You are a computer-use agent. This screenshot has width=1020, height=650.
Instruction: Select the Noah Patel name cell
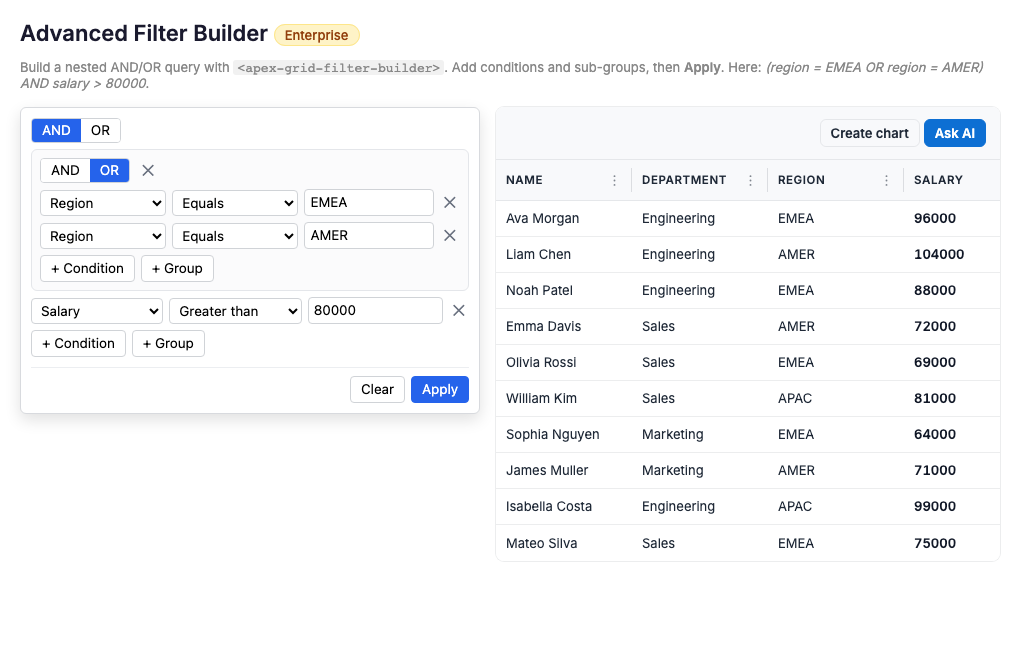[x=563, y=290]
